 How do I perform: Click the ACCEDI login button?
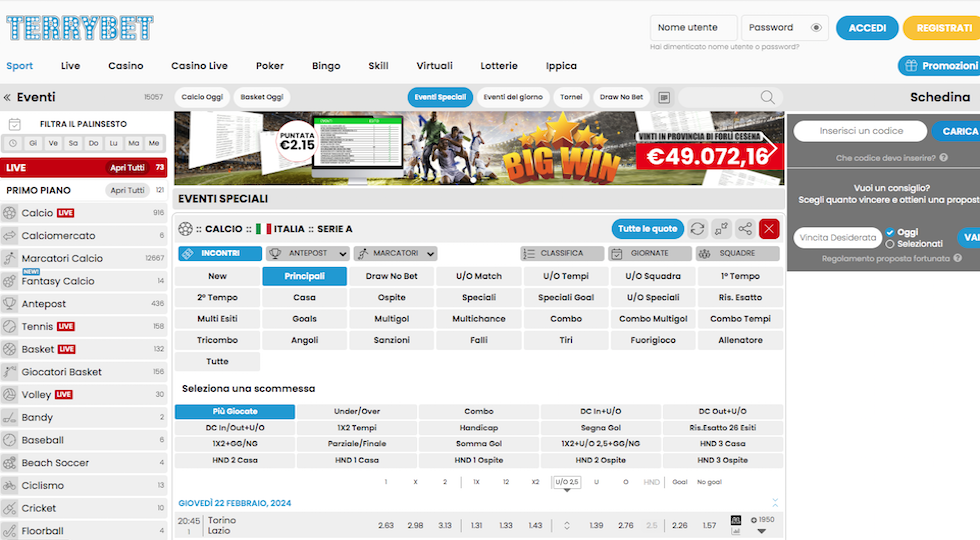(x=867, y=28)
